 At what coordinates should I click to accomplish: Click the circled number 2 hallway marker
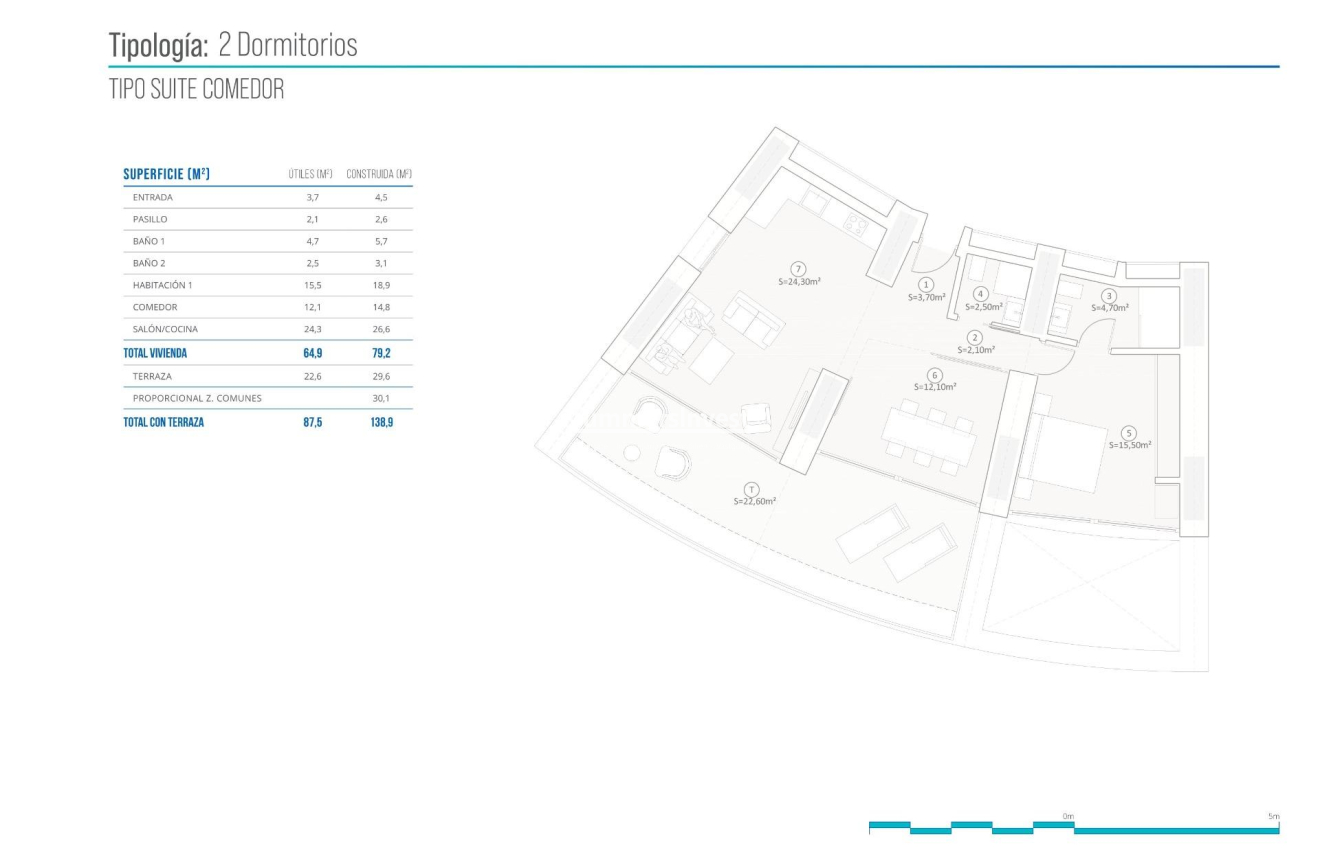tap(975, 338)
